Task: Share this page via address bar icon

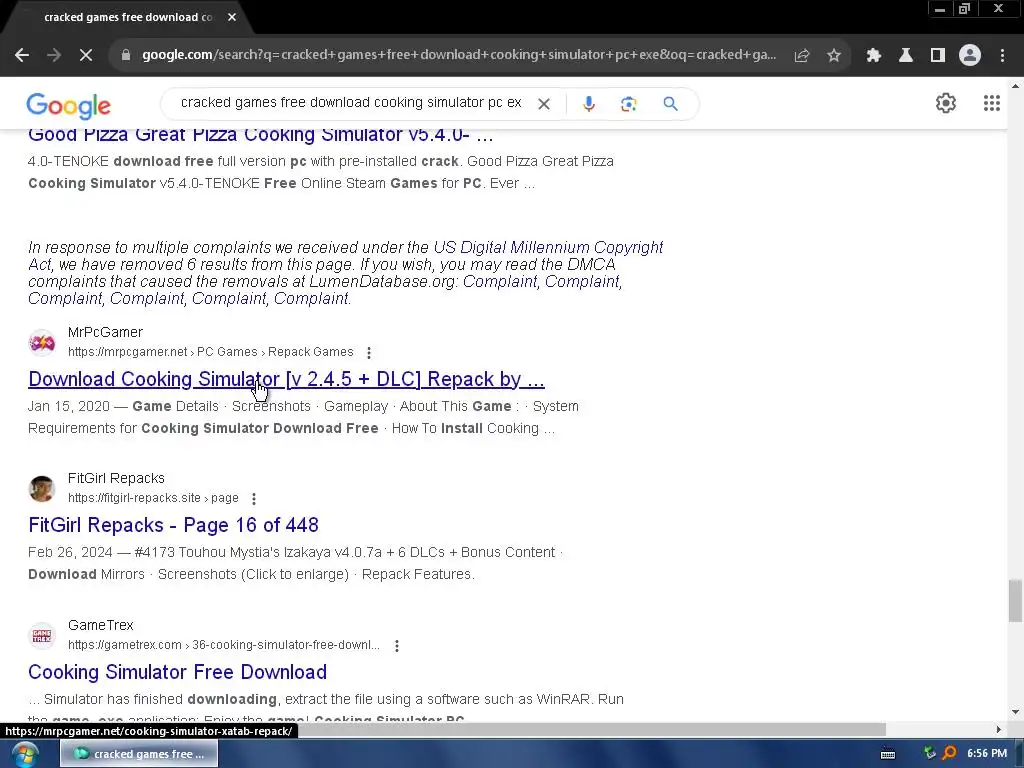Action: coord(802,56)
